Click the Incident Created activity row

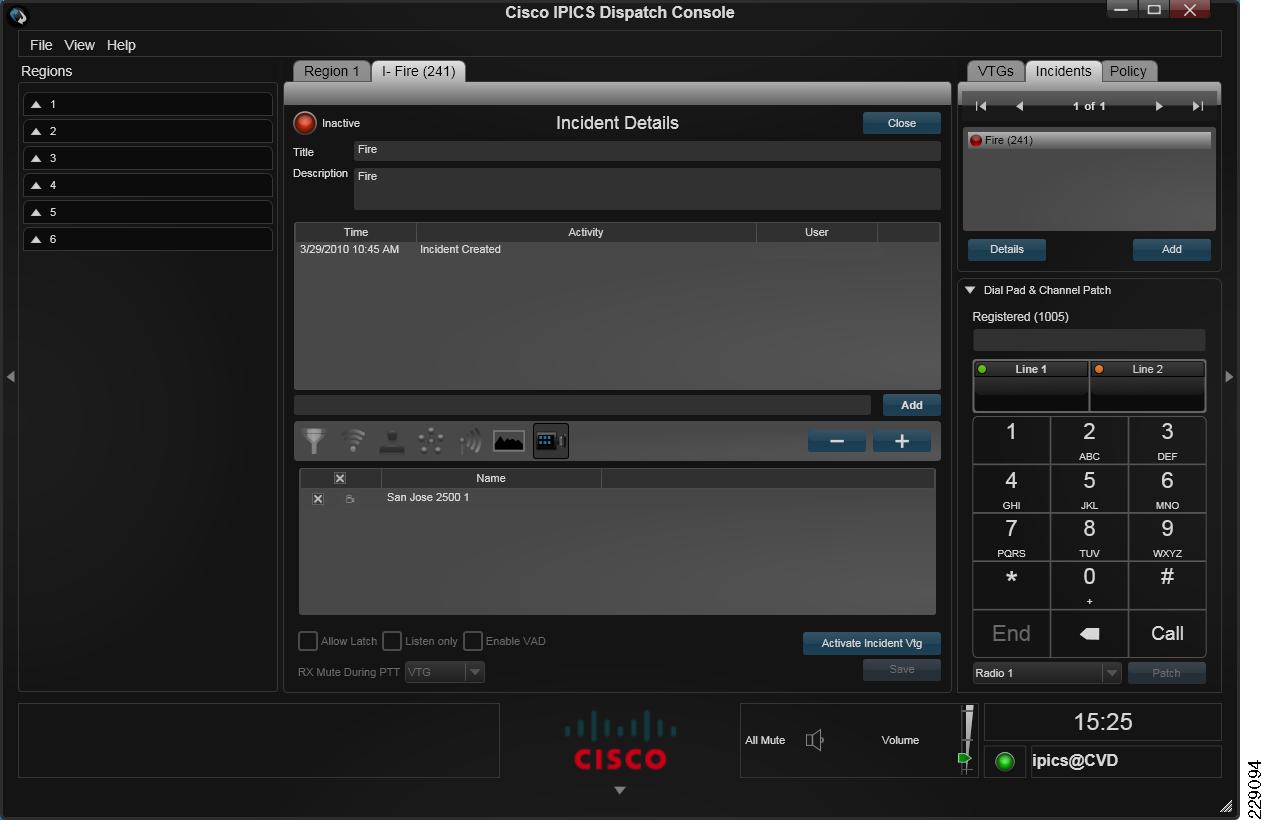click(617, 249)
